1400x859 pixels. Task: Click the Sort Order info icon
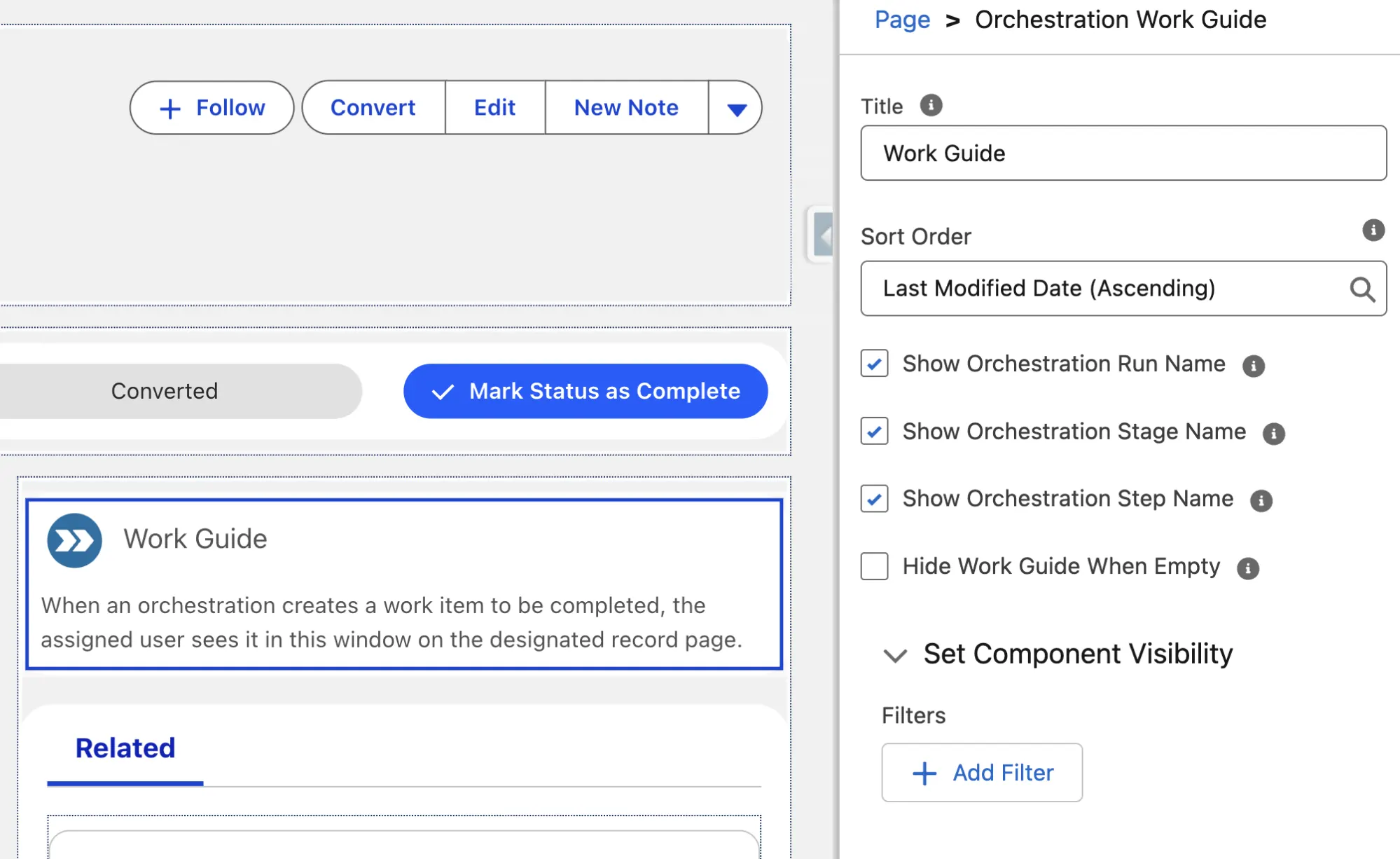point(1373,230)
